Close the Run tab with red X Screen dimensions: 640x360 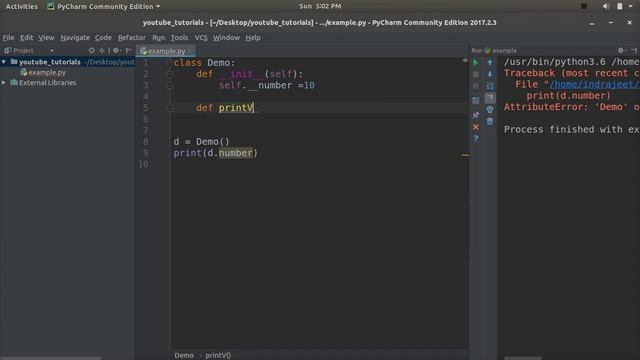tap(476, 127)
